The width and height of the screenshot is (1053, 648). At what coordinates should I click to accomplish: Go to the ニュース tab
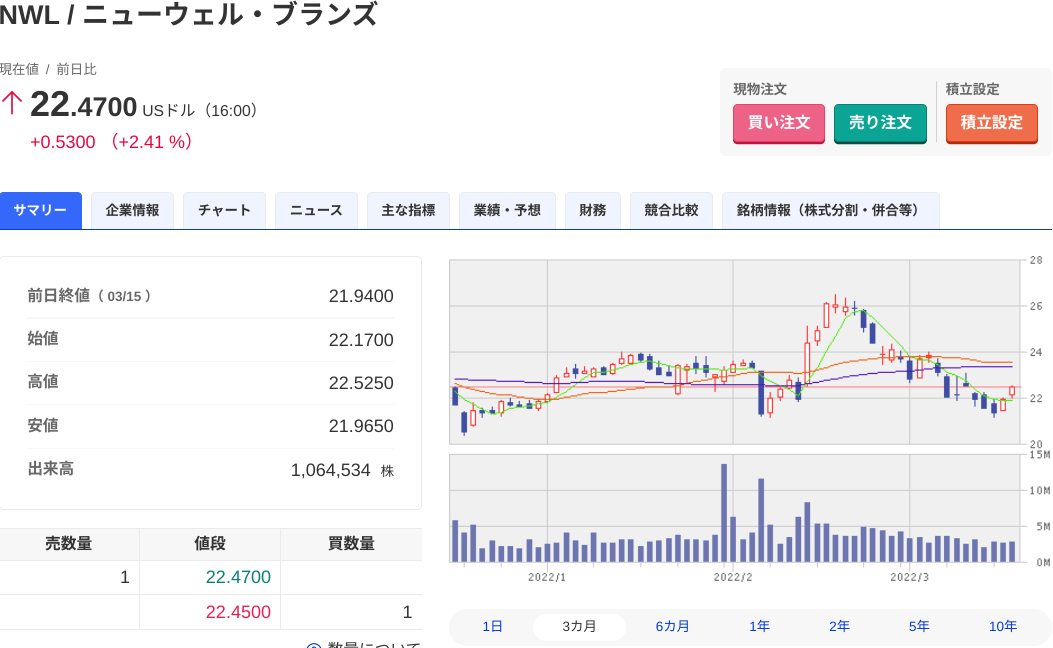(x=316, y=210)
